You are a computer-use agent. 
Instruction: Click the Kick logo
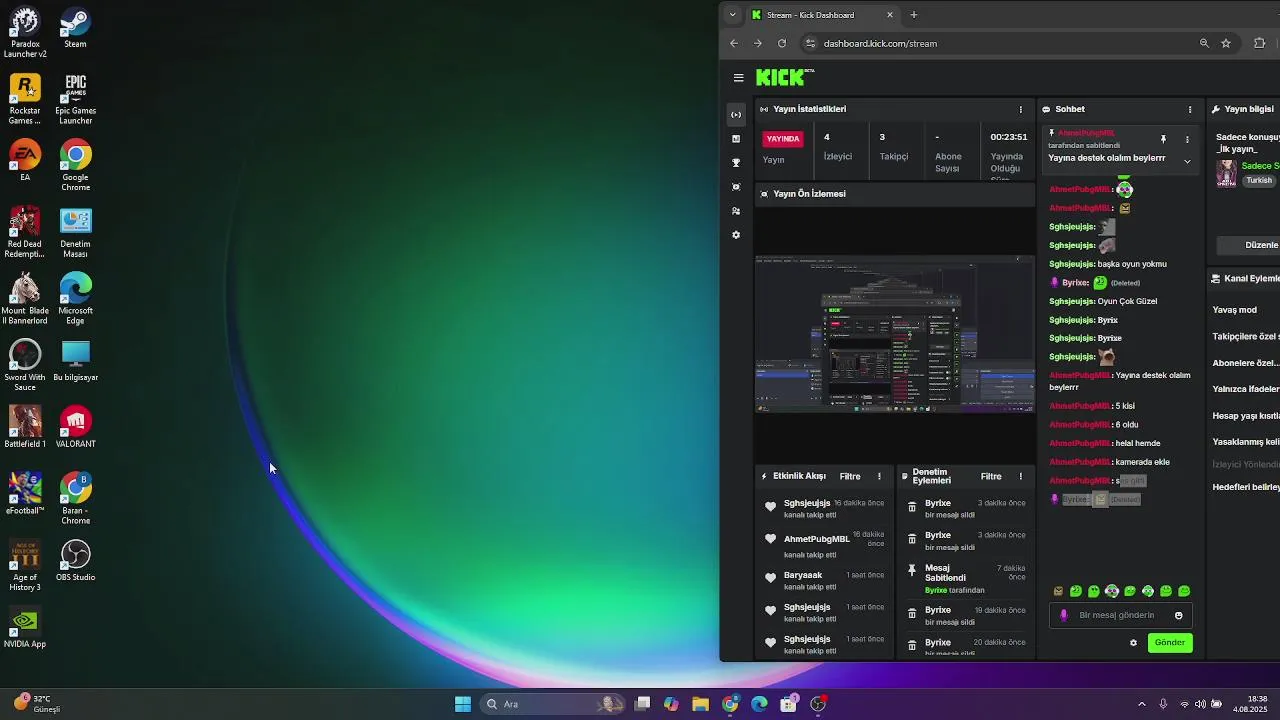pyautogui.click(x=785, y=78)
